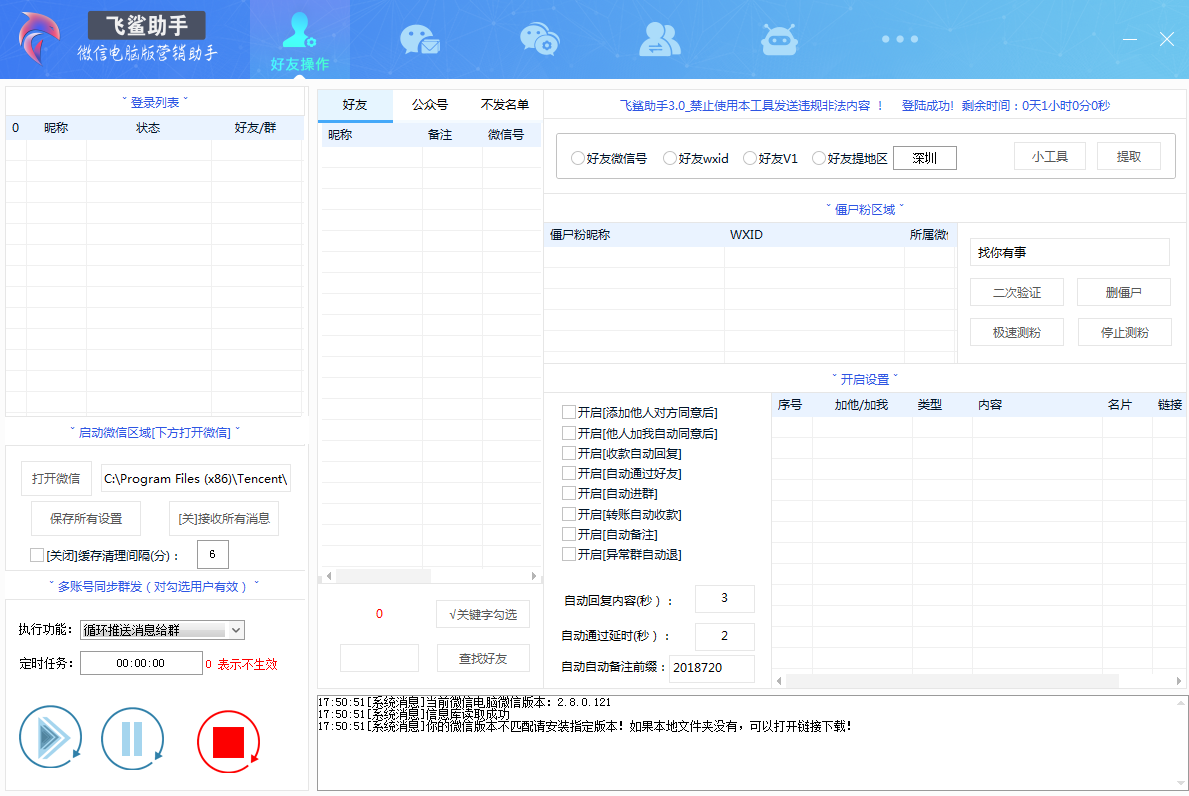Stop execution with the red stop button
The width and height of the screenshot is (1189, 796).
click(x=228, y=741)
